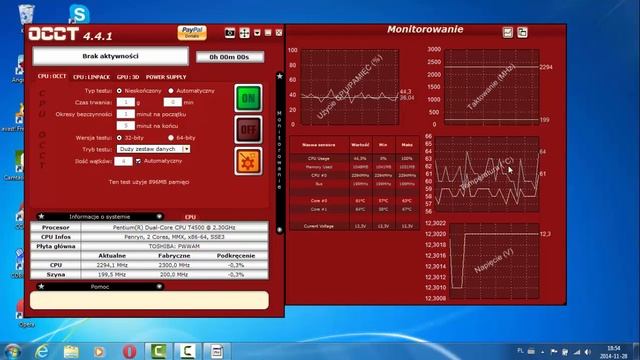The image size is (640, 360).
Task: Click the Current Voltage sensor row
Action: (x=354, y=226)
